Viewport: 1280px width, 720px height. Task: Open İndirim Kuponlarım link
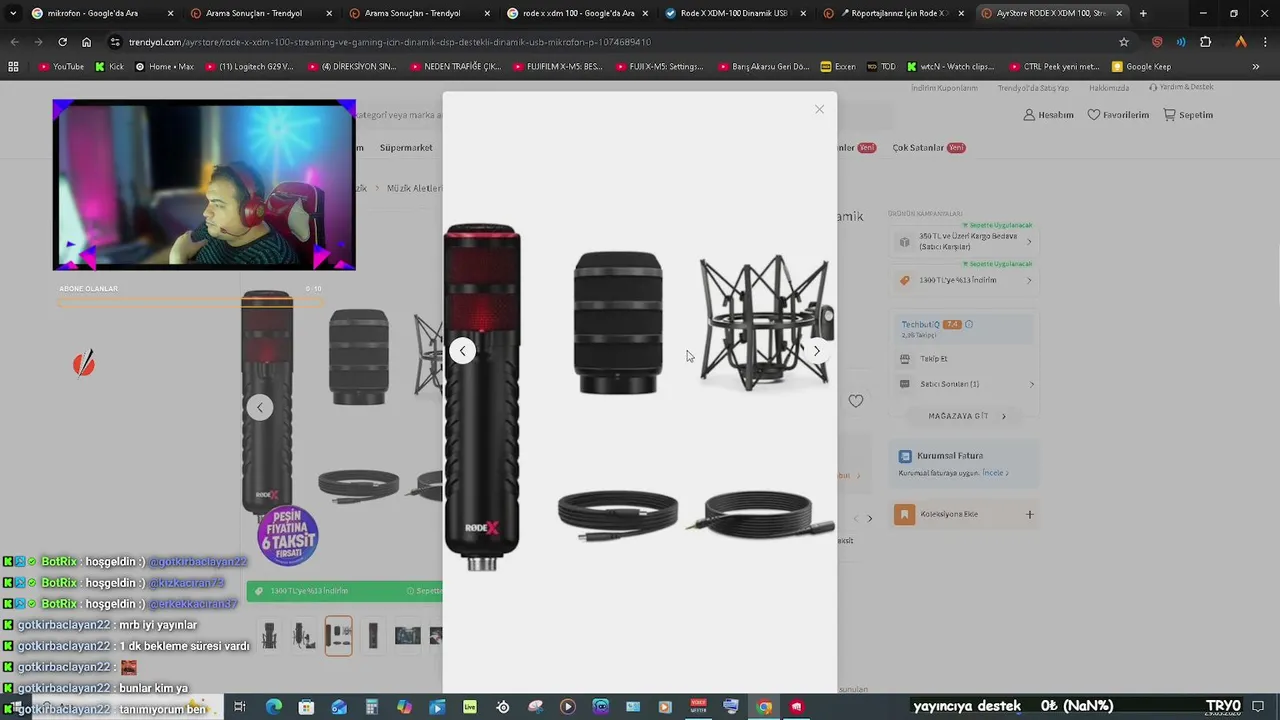944,88
